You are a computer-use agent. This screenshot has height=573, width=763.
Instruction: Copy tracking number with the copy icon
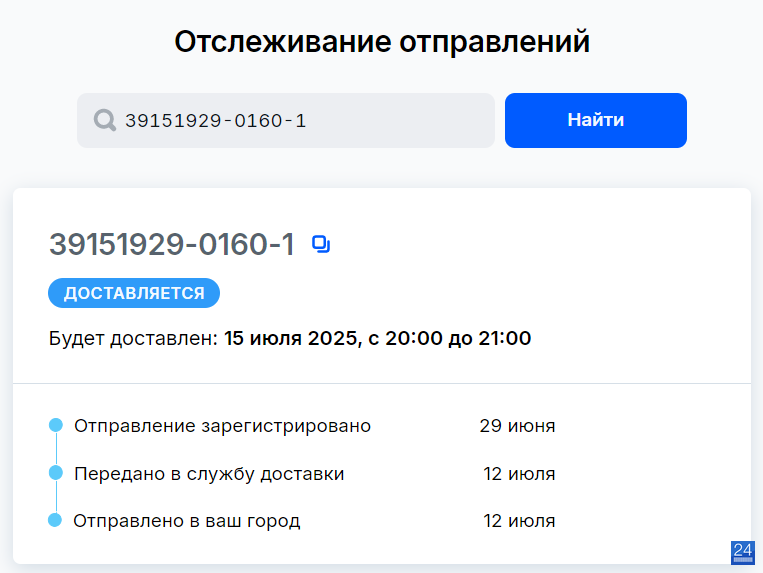(x=321, y=244)
